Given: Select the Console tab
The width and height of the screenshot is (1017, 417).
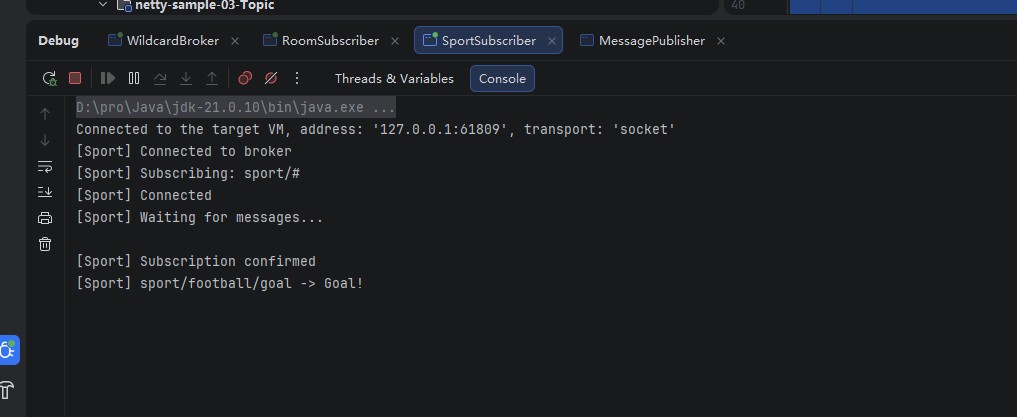Looking at the screenshot, I should tap(502, 78).
